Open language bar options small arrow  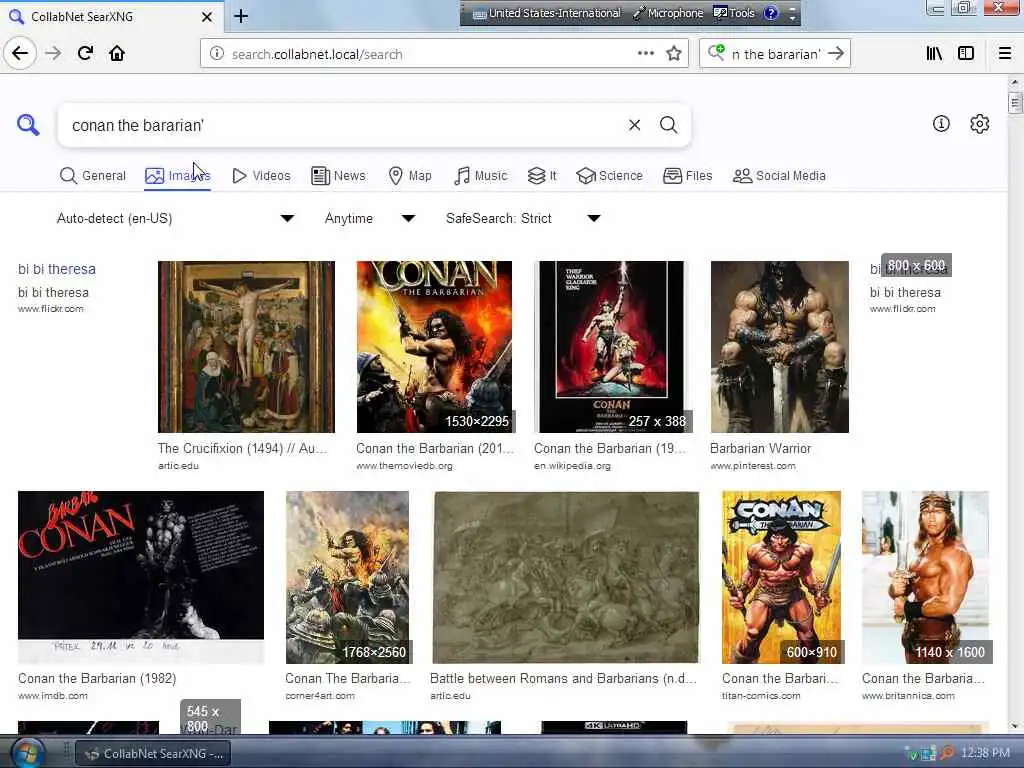(x=792, y=18)
